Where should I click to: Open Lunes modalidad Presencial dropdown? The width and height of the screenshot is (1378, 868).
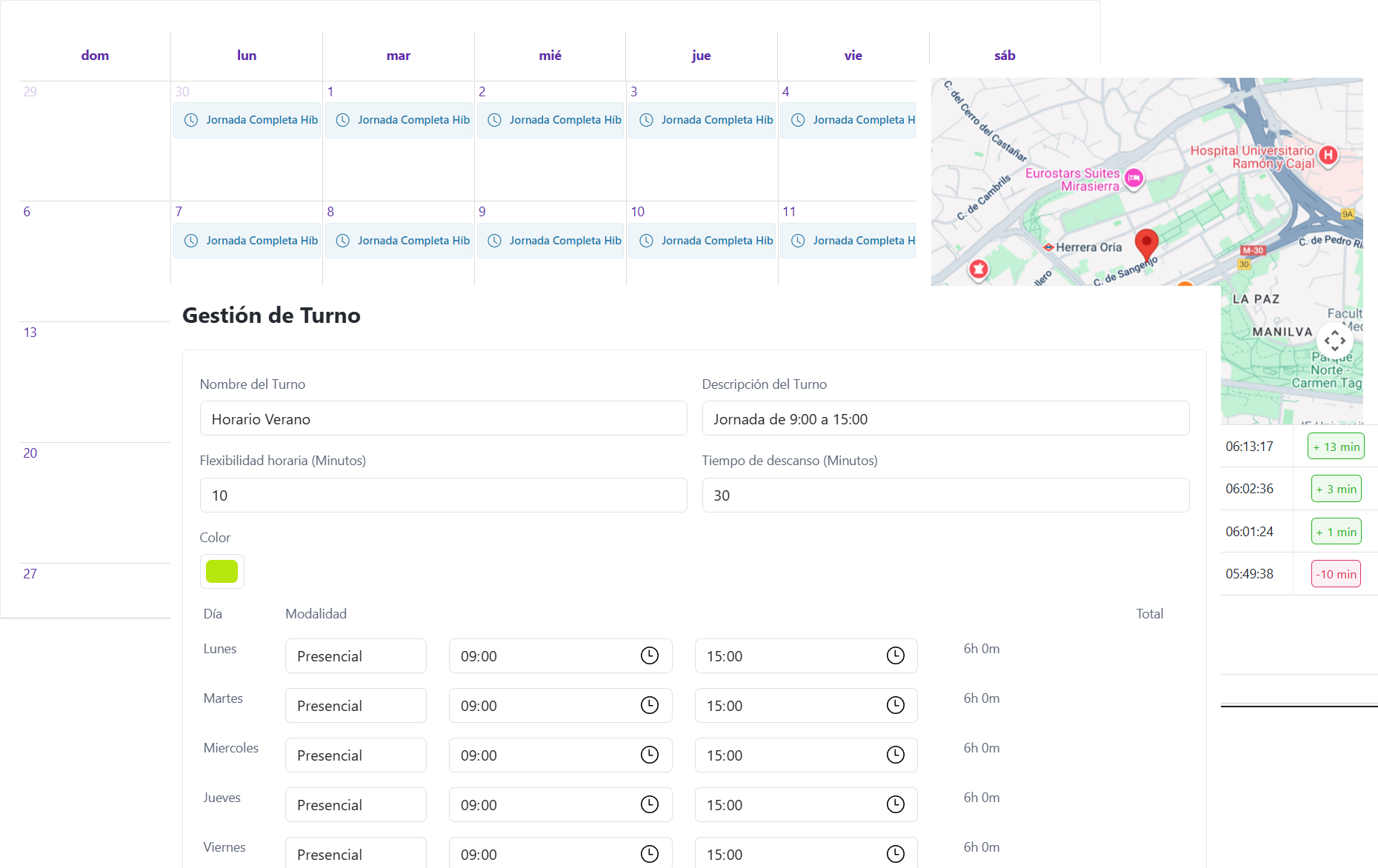pos(356,655)
